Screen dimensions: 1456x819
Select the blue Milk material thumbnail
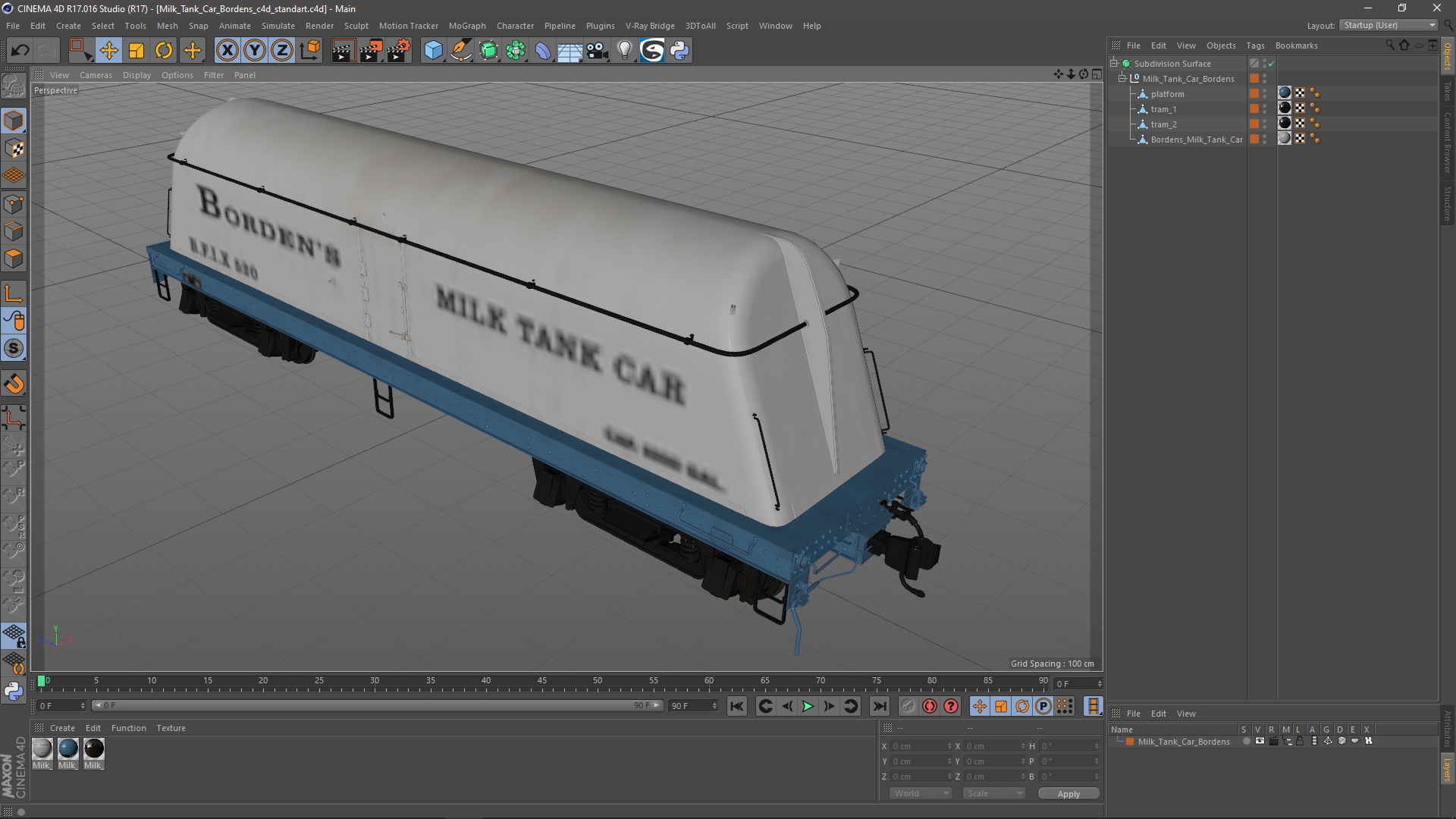68,748
